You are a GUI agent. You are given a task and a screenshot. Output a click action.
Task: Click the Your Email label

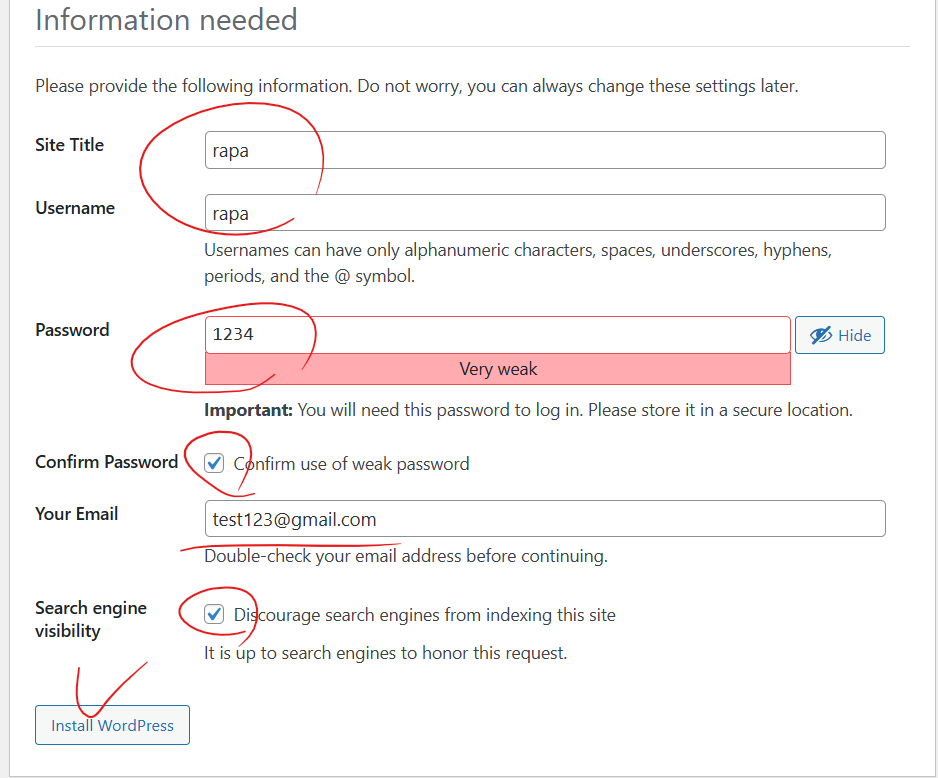[77, 514]
